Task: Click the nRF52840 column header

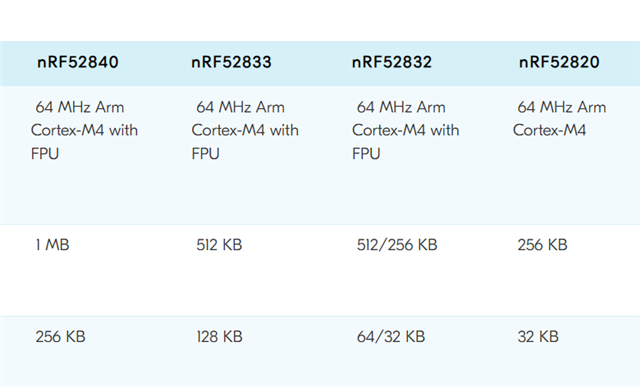Action: tap(78, 62)
